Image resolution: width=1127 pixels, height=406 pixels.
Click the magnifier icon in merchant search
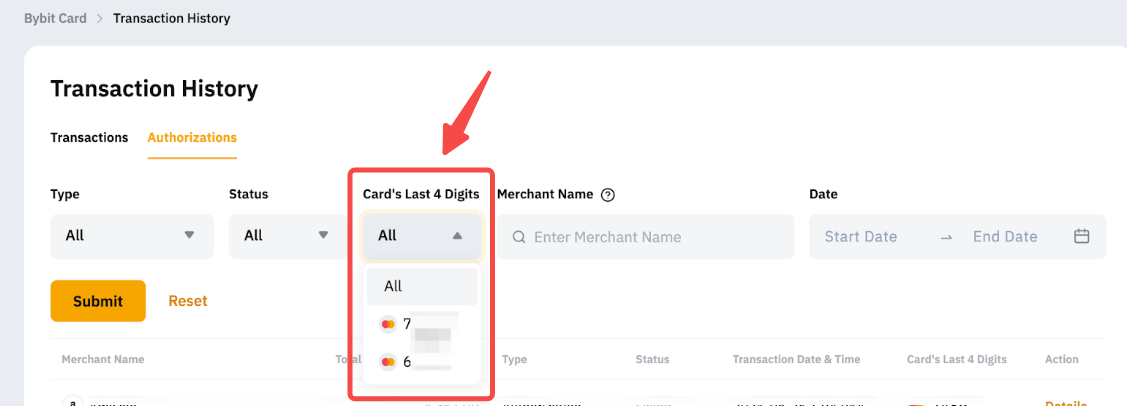pos(519,238)
